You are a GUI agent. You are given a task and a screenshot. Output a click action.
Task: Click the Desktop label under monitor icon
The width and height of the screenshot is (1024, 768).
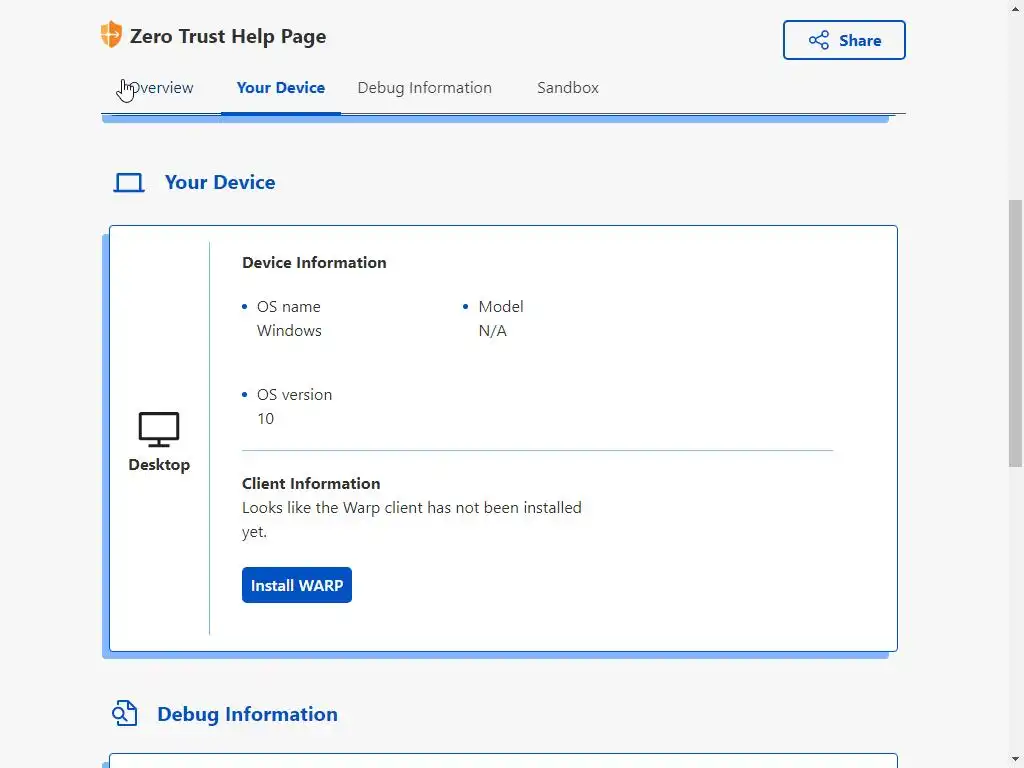coord(159,464)
